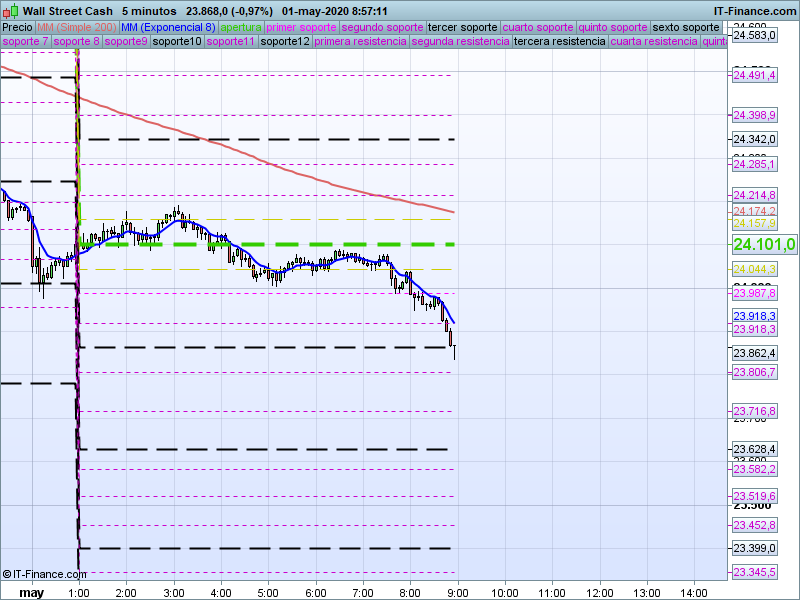800x600 pixels.
Task: Click the 9:00 time axis marker
Action: coord(457,593)
